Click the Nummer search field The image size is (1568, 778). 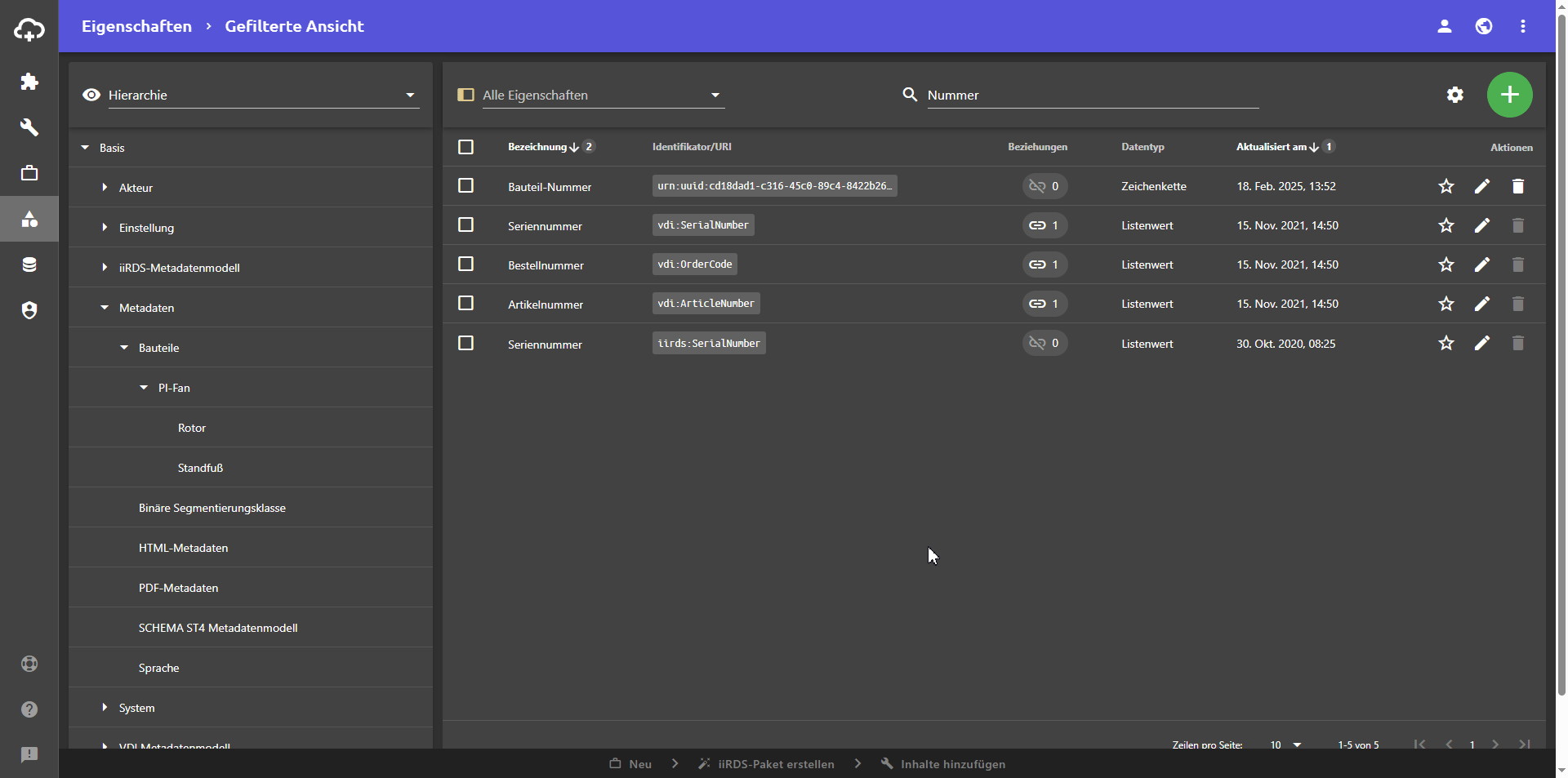pyautogui.click(x=1091, y=96)
